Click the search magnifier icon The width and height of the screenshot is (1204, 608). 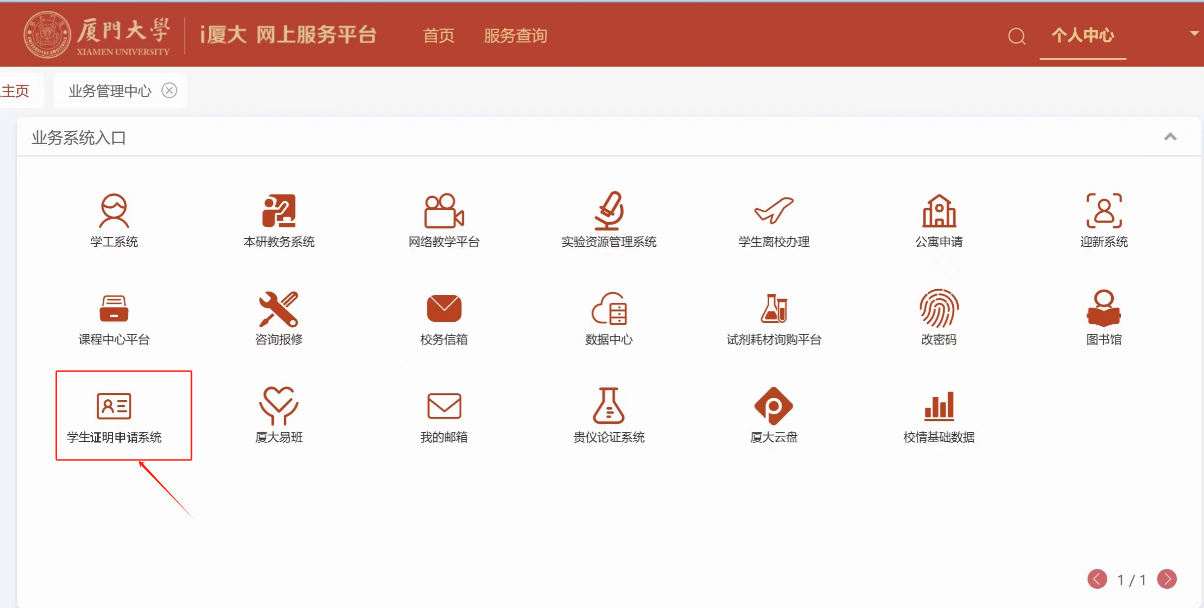click(x=1017, y=37)
